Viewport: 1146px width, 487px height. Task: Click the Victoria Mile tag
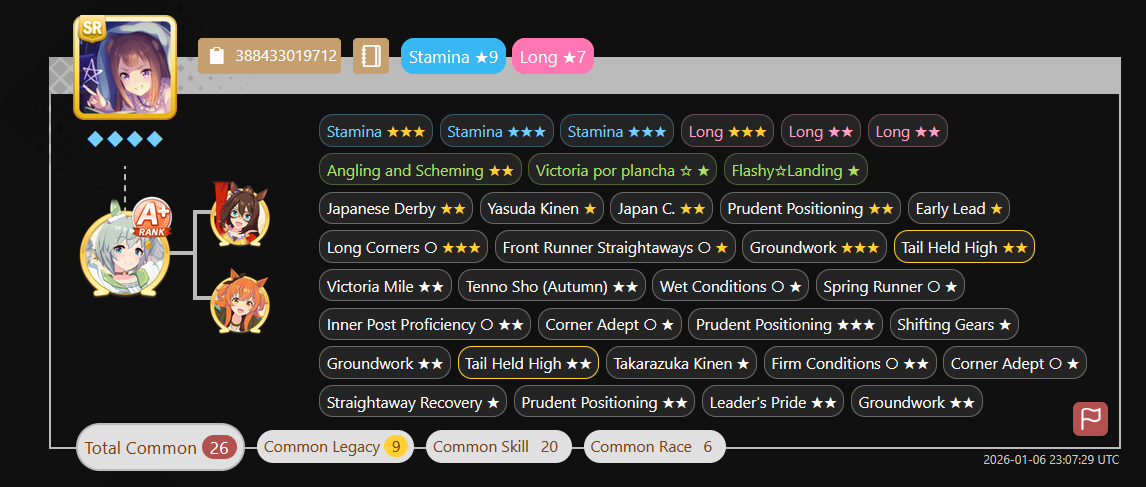pos(385,286)
